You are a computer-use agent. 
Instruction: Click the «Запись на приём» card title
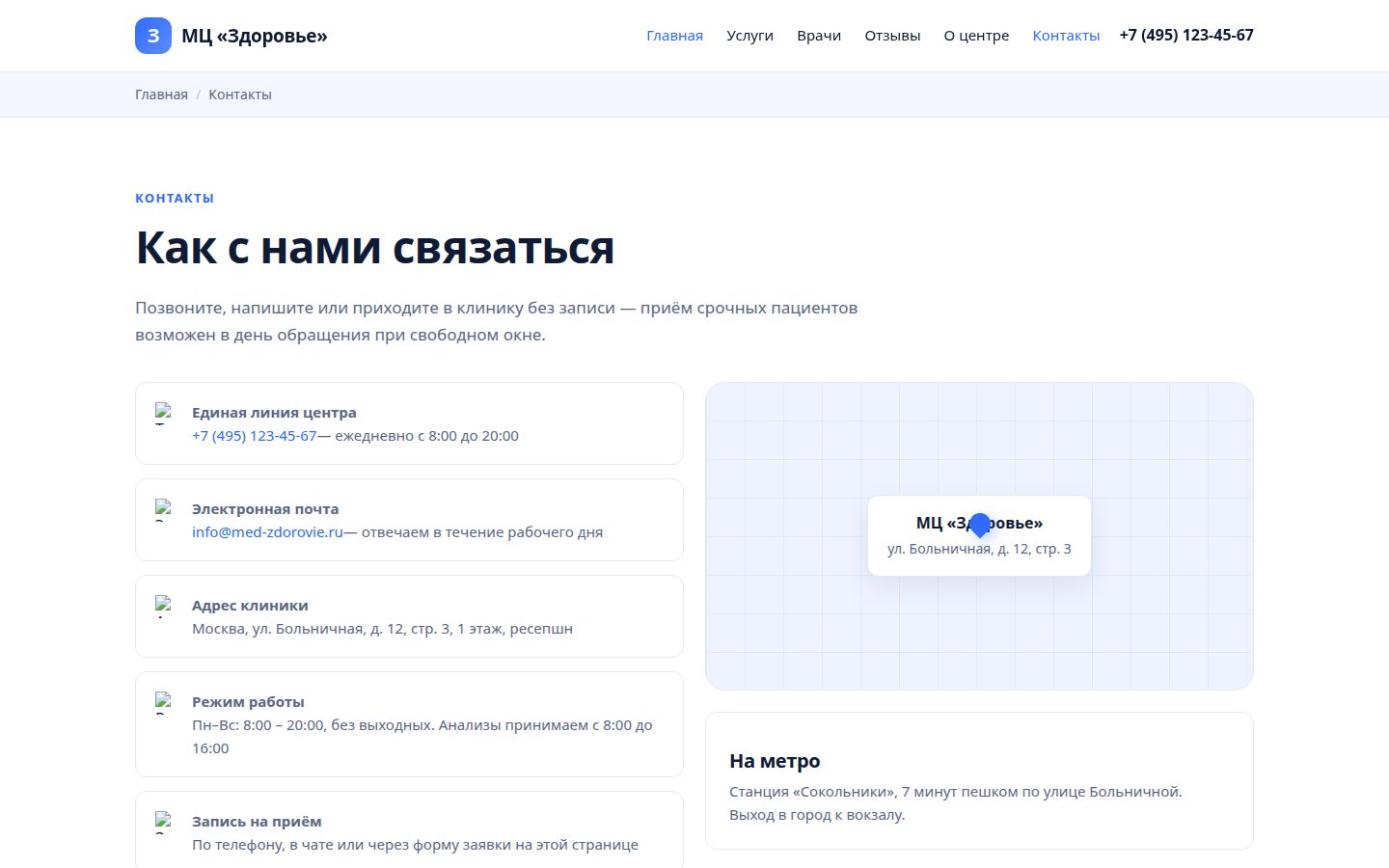[257, 822]
